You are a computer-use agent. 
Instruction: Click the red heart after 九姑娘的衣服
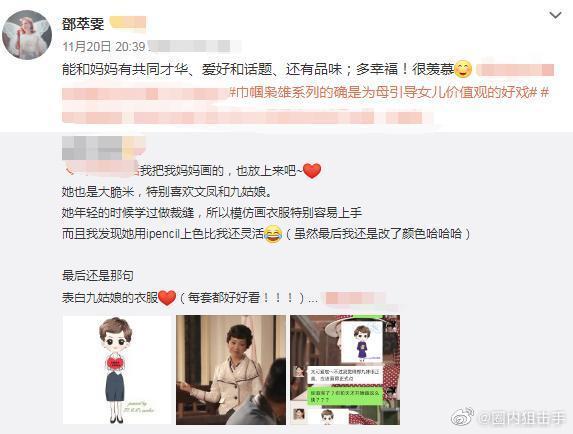click(167, 298)
